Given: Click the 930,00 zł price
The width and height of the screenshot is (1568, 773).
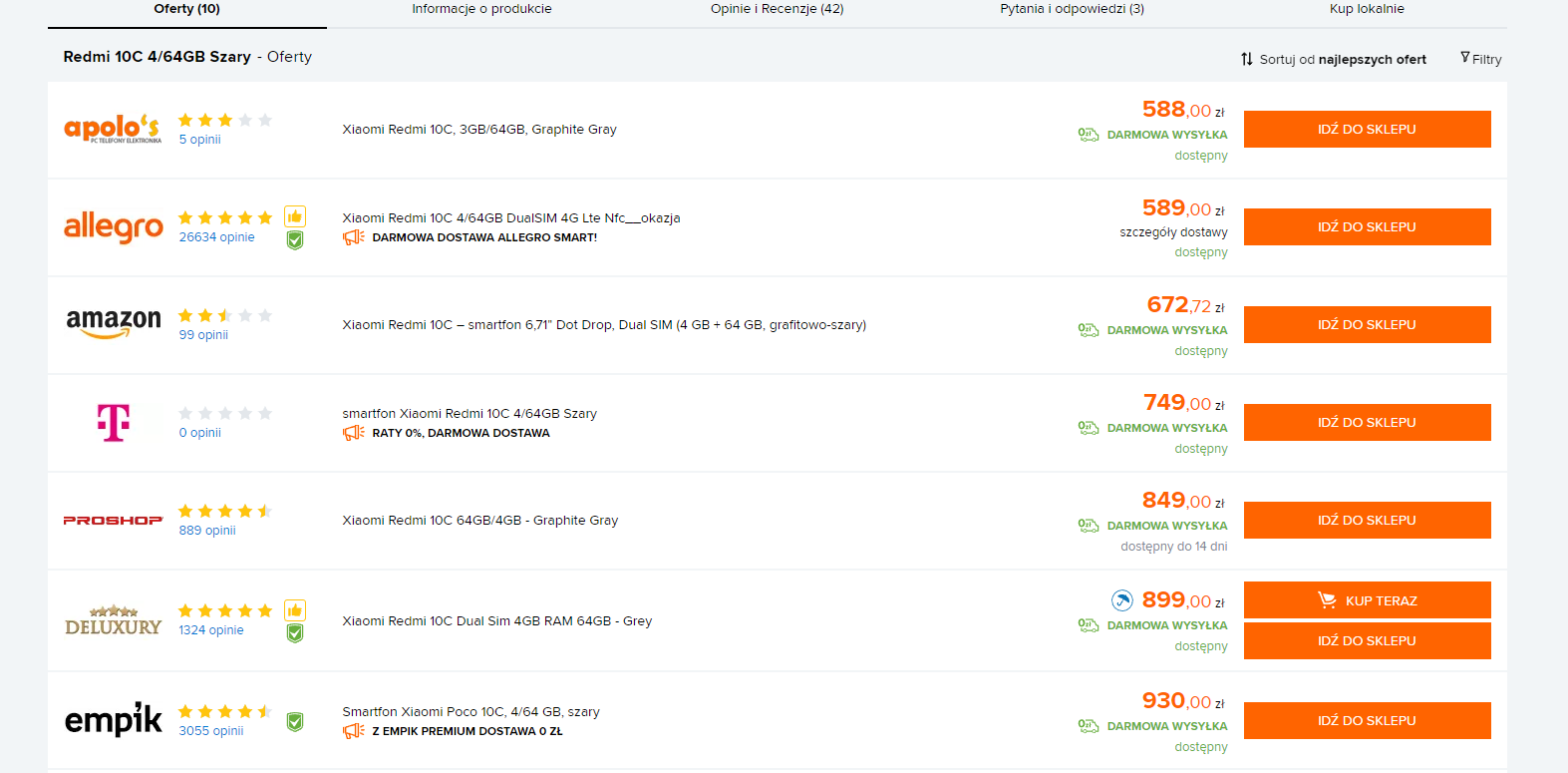Looking at the screenshot, I should (x=1183, y=701).
